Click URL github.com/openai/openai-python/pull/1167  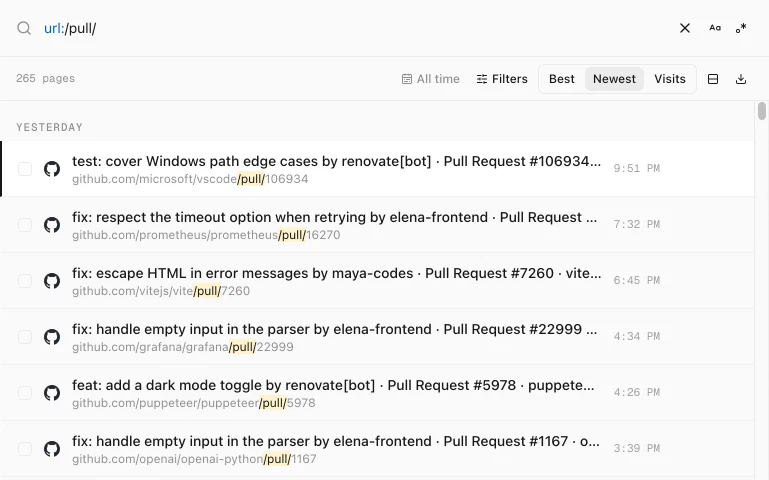[194, 458]
